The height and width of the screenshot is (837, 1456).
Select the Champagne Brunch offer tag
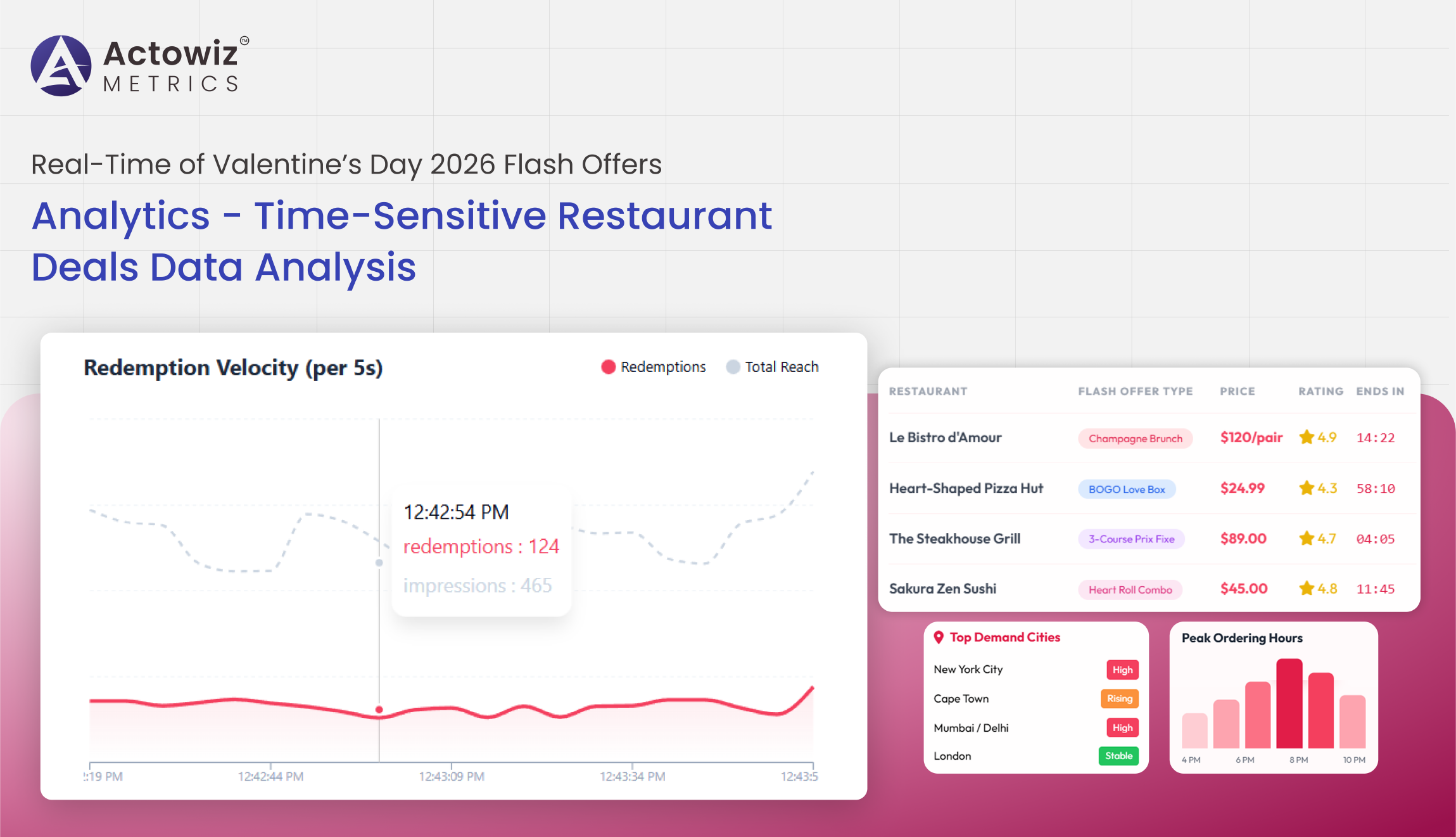point(1135,438)
